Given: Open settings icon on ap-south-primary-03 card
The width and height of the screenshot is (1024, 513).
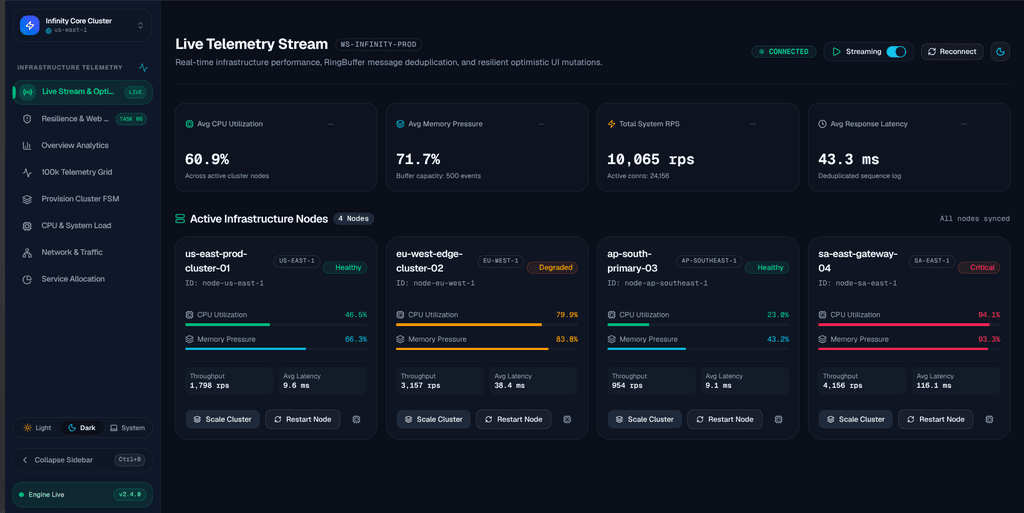Looking at the screenshot, I should (x=778, y=420).
